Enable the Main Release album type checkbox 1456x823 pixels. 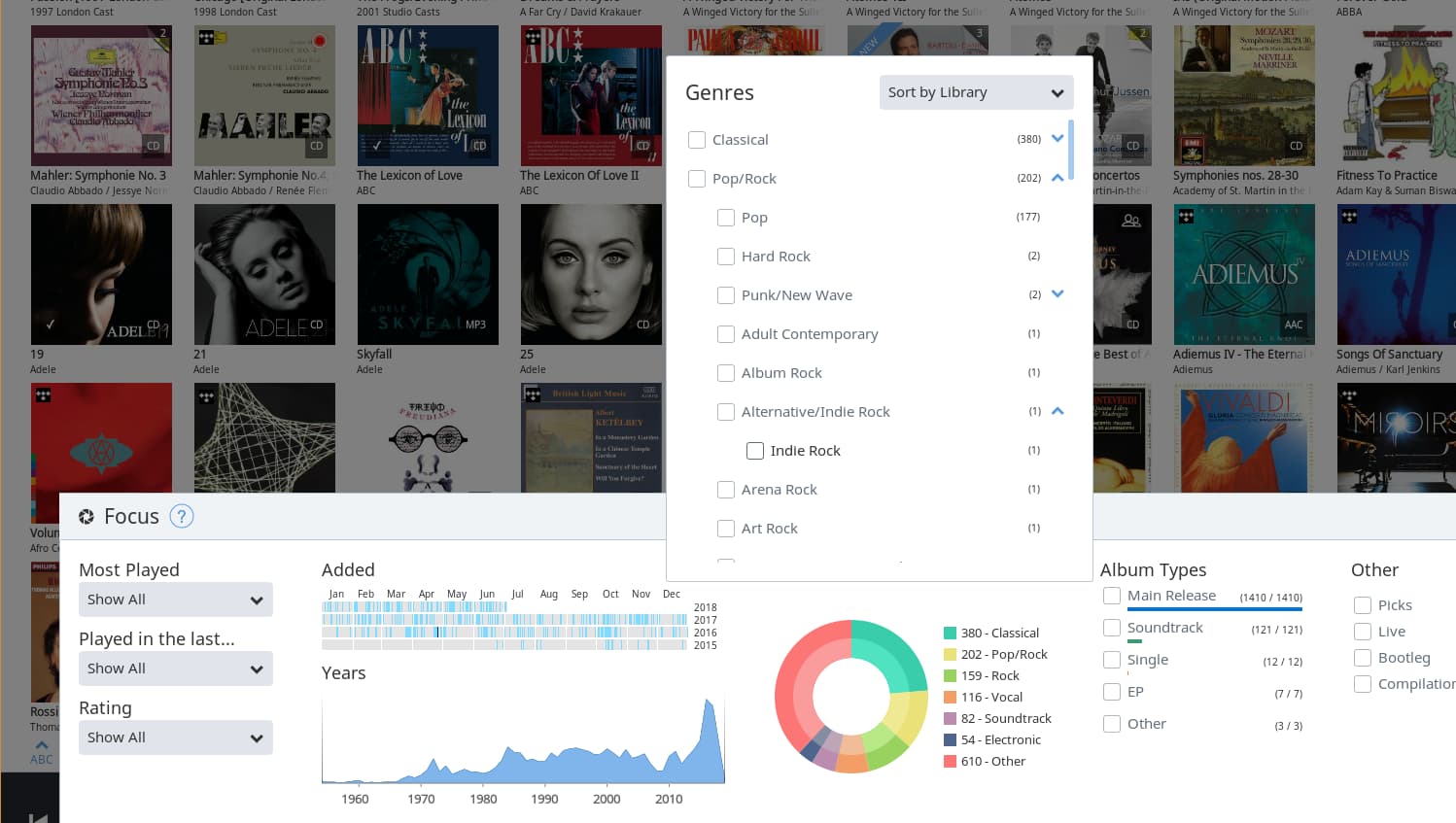1112,596
